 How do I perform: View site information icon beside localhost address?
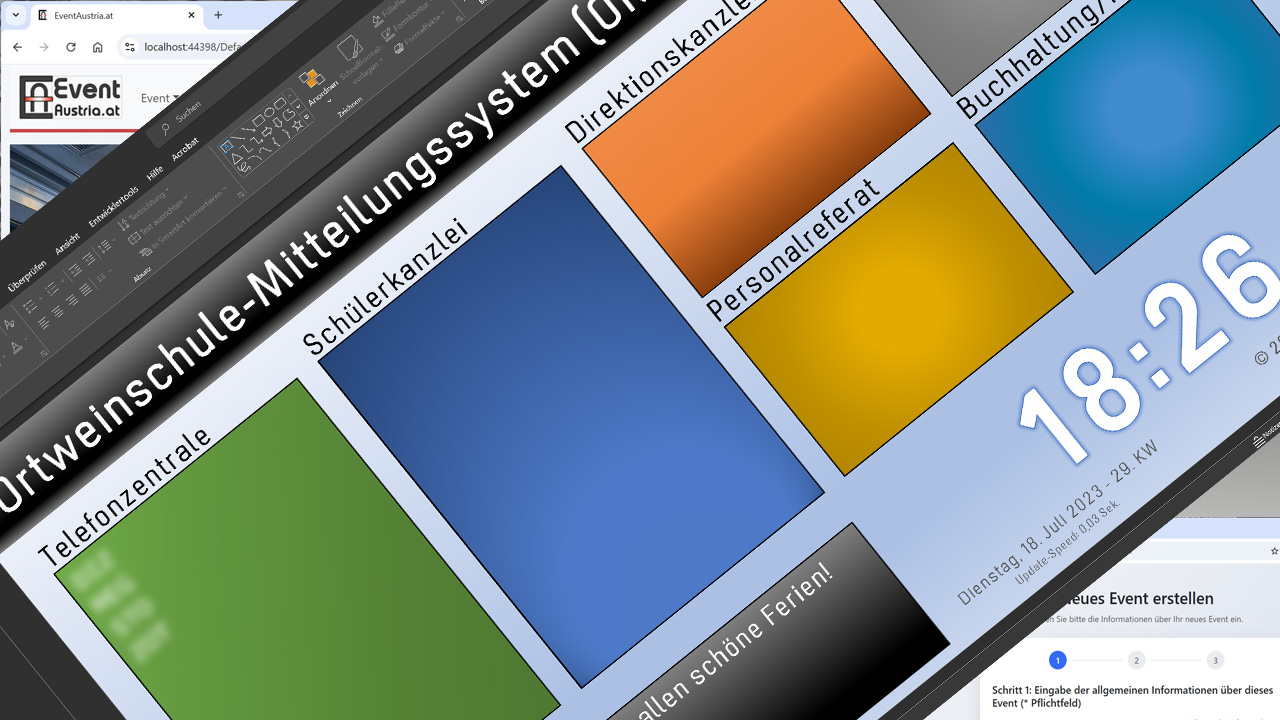[x=129, y=47]
